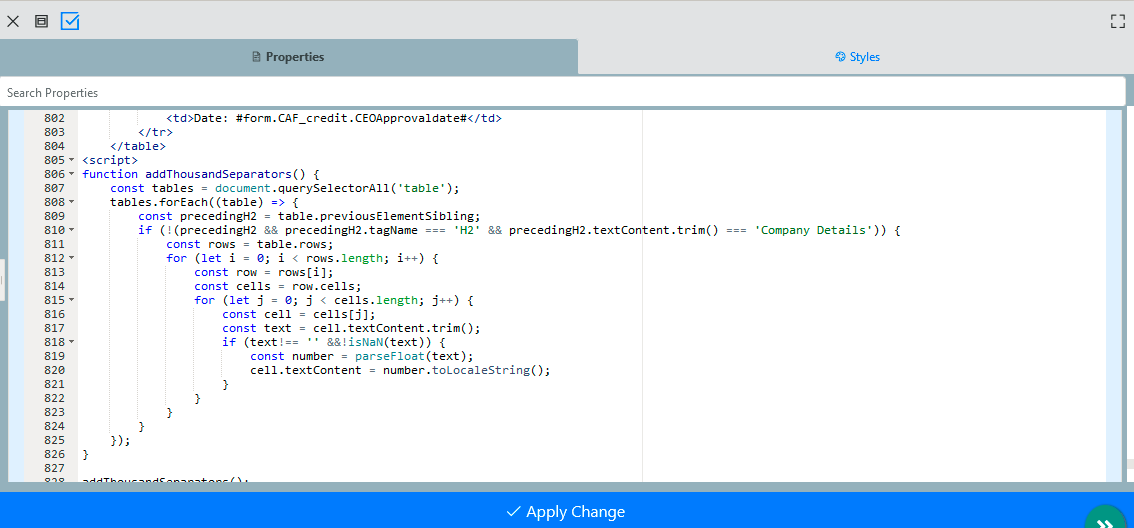This screenshot has height=528, width=1134.
Task: Collapse the script tag fold at line 805
Action: click(x=73, y=160)
